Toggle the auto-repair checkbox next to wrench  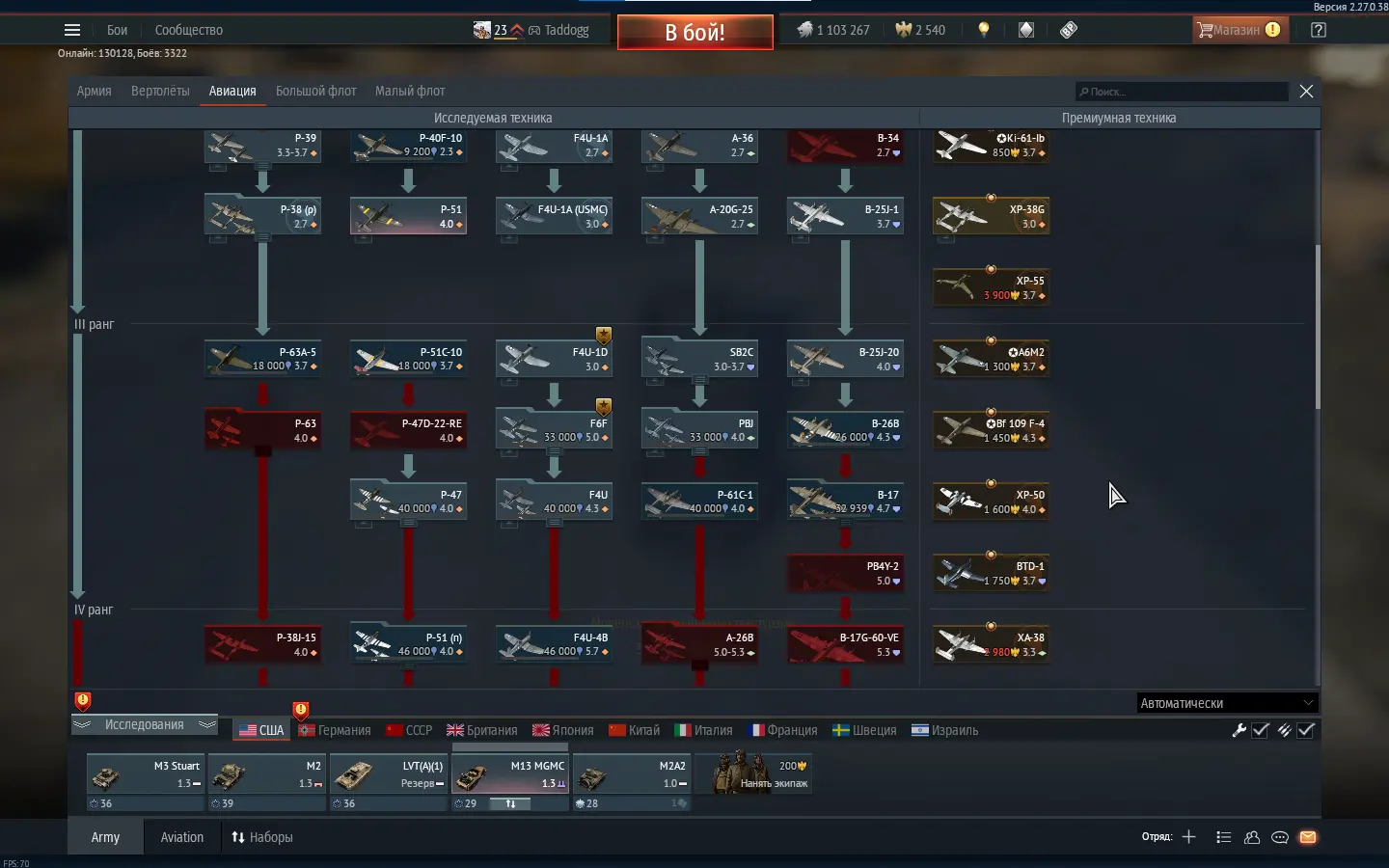pyautogui.click(x=1261, y=730)
